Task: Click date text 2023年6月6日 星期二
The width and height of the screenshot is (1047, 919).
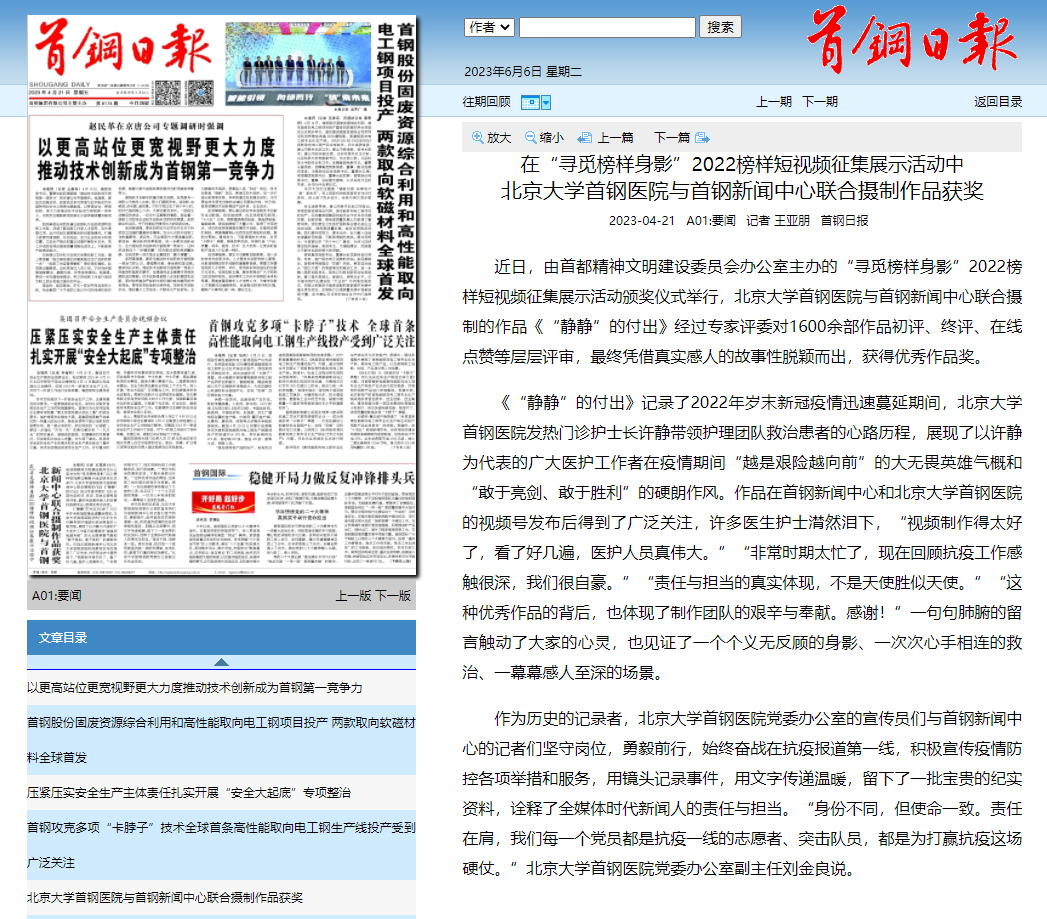Action: click(x=523, y=71)
